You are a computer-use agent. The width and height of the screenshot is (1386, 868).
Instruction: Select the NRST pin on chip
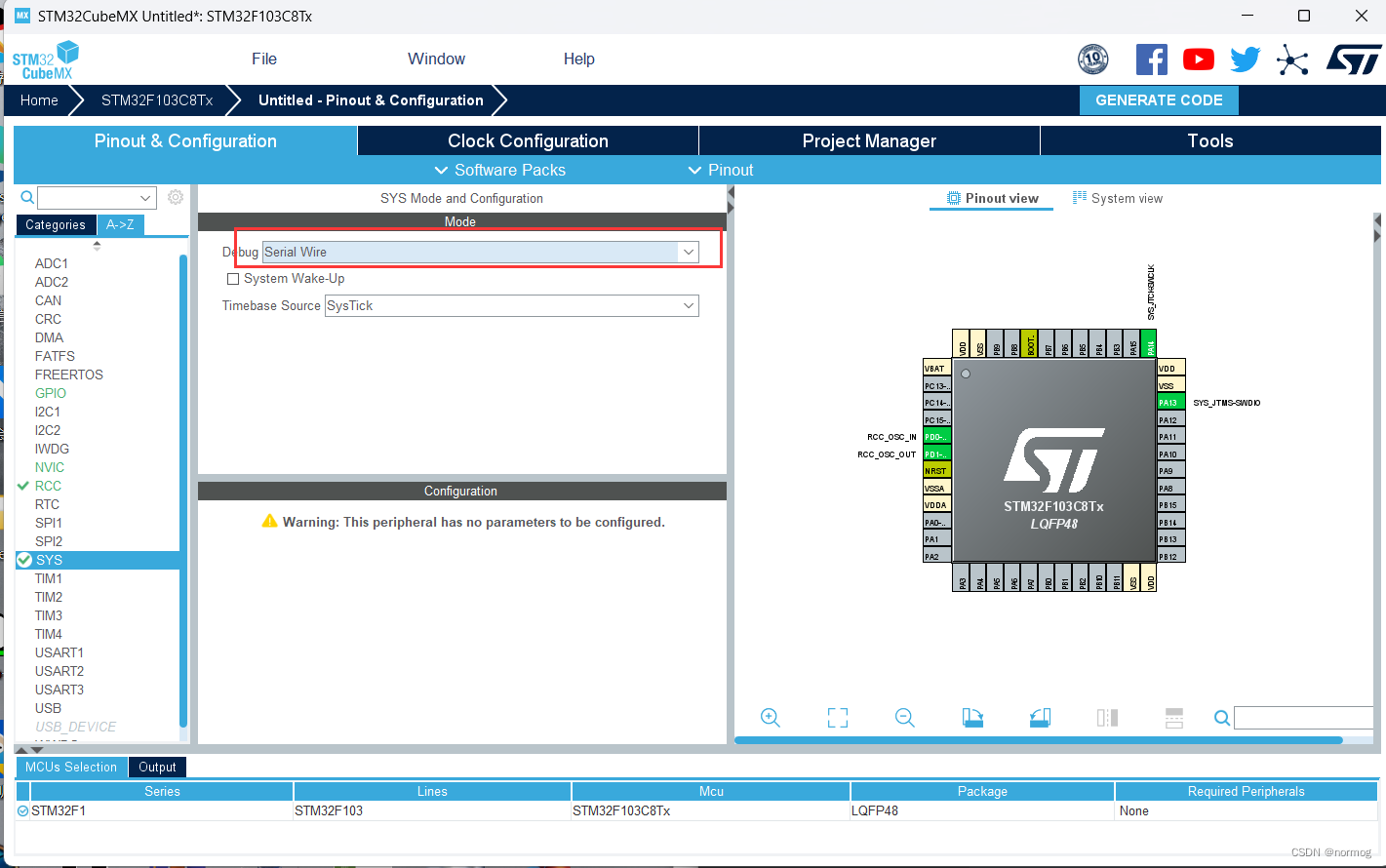pos(936,471)
